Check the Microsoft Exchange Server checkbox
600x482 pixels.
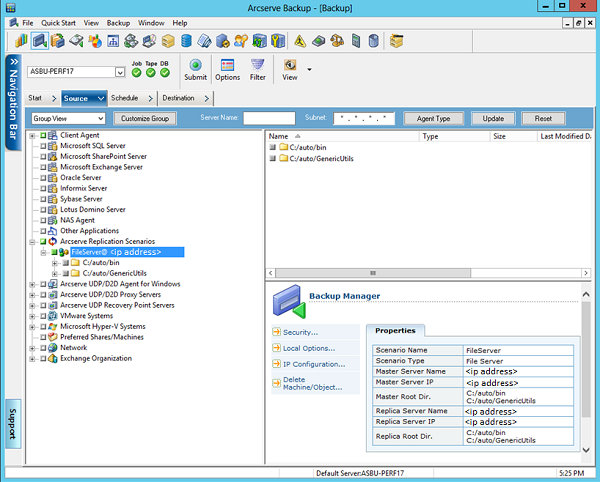click(43, 167)
